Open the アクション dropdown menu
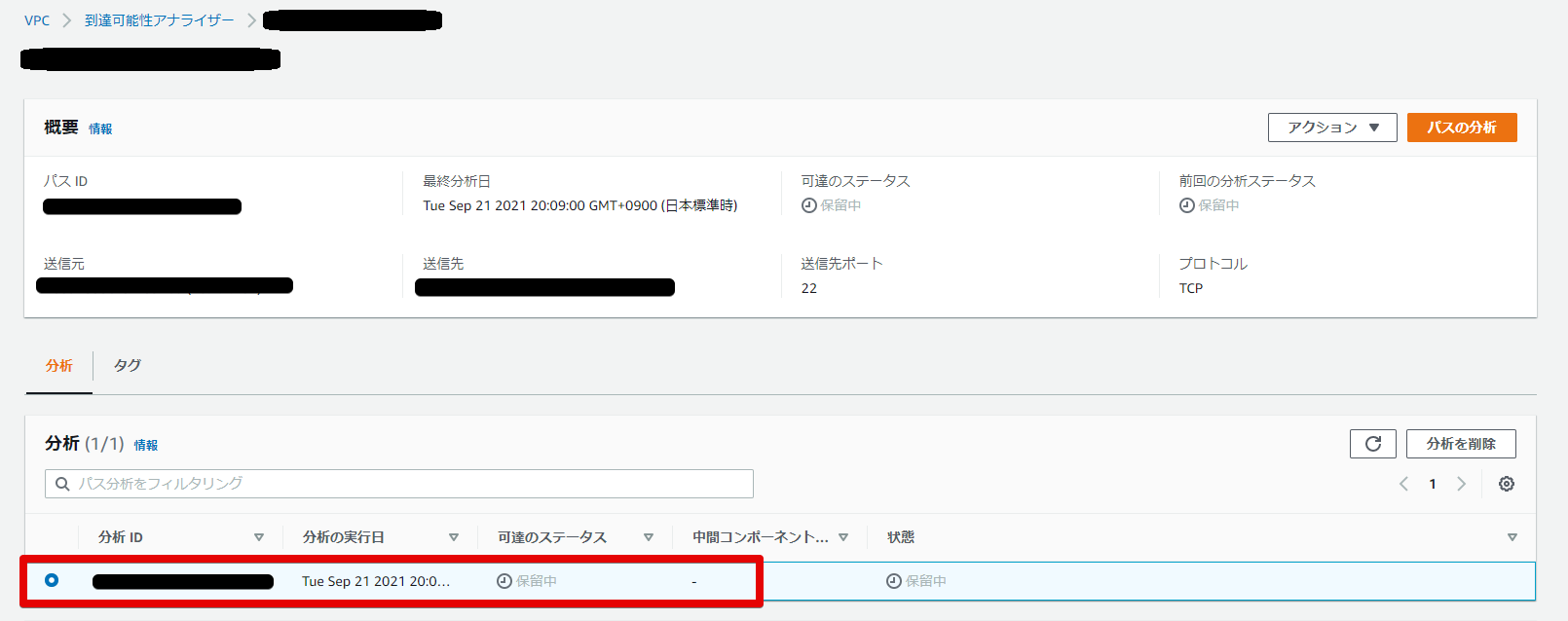This screenshot has height=621, width=1568. pyautogui.click(x=1332, y=128)
